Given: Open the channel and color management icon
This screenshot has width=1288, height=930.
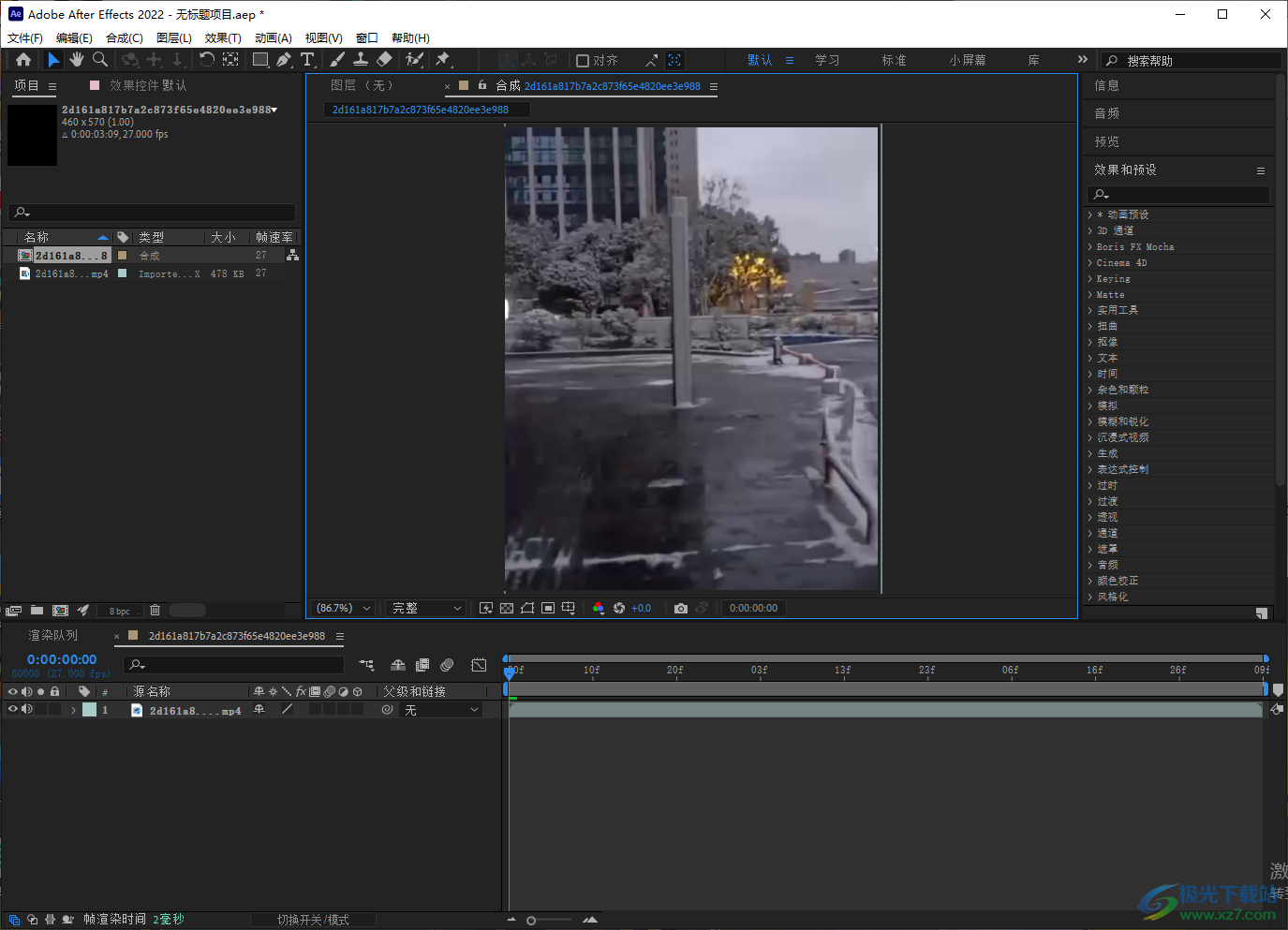Looking at the screenshot, I should point(599,609).
